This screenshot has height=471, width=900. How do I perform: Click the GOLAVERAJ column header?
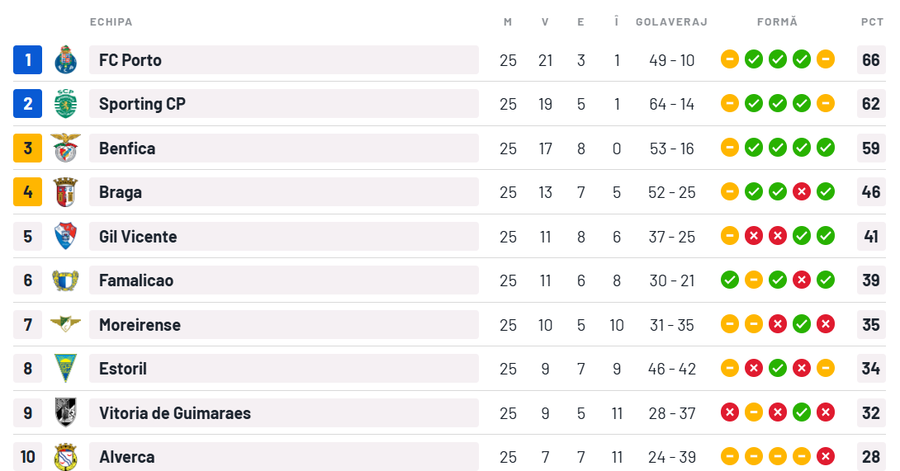point(672,22)
